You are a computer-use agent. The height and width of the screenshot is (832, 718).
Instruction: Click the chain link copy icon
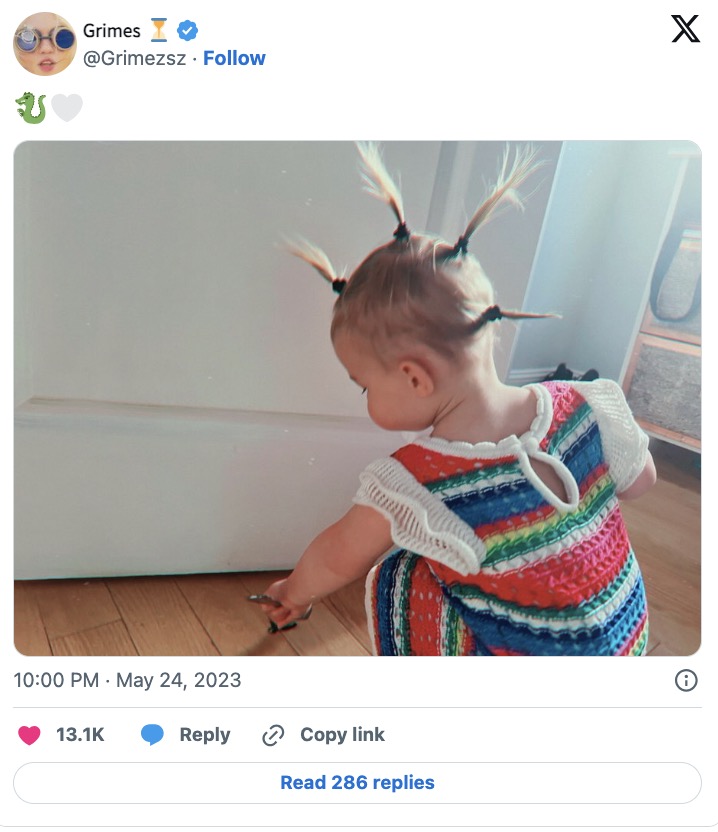tap(273, 735)
